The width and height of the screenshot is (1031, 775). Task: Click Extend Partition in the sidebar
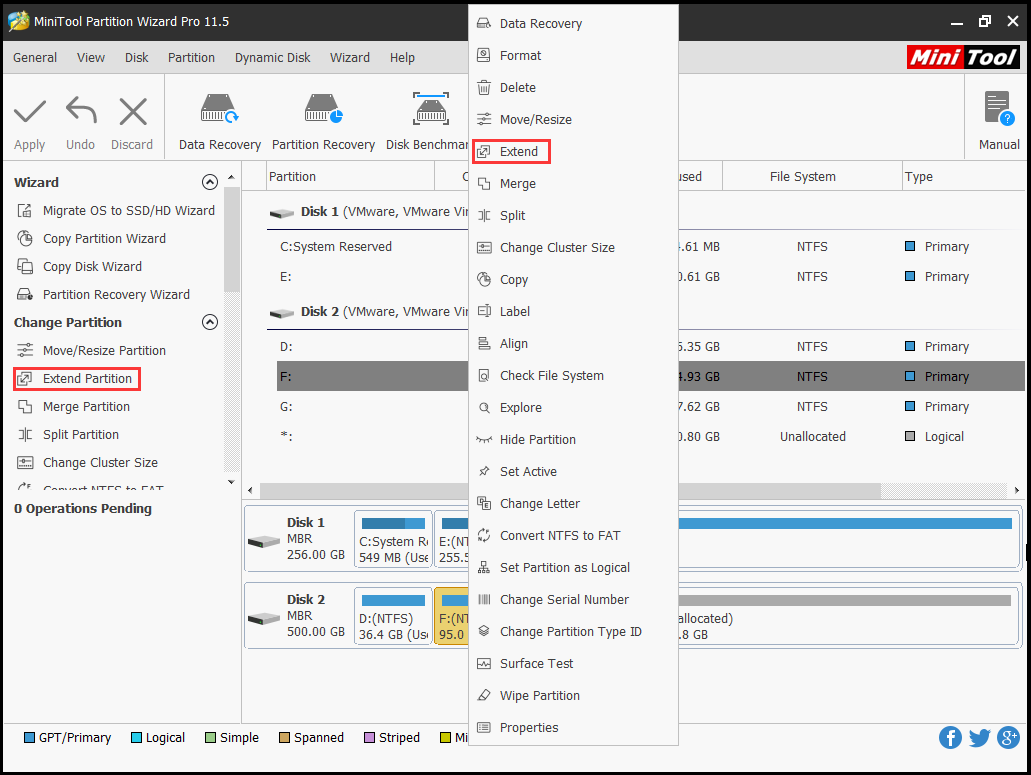point(77,379)
